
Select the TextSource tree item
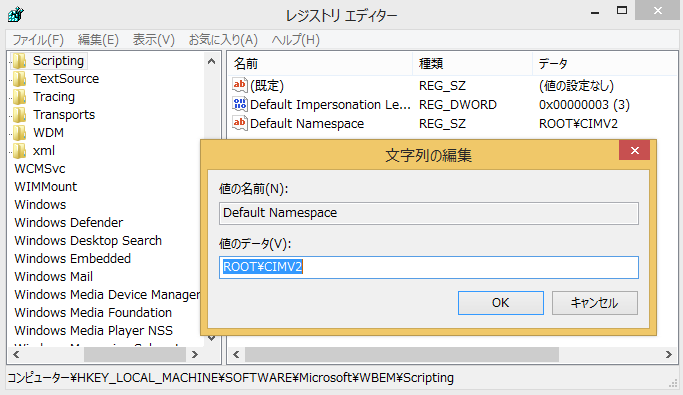(66, 79)
